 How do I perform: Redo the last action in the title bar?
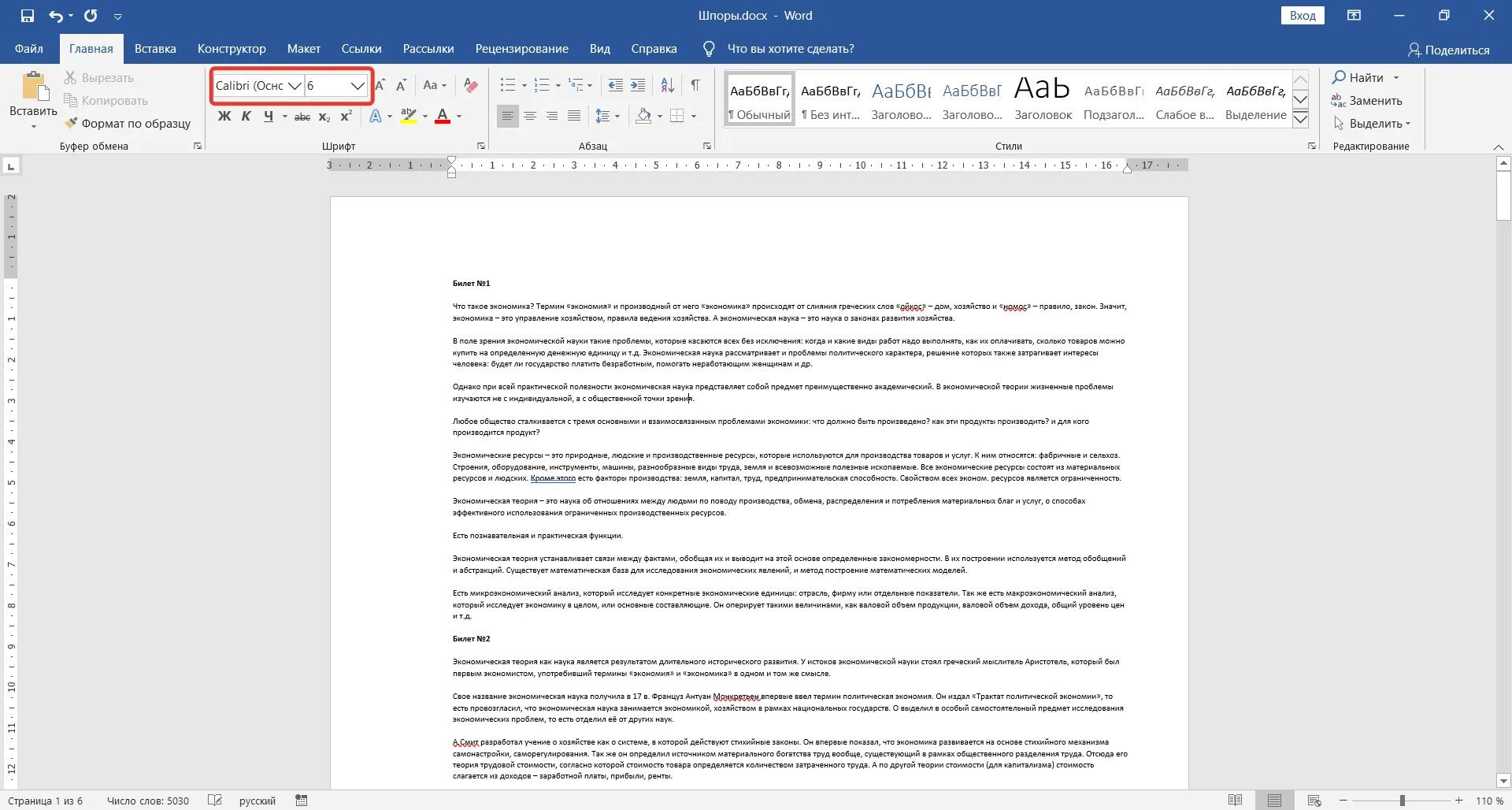point(91,16)
